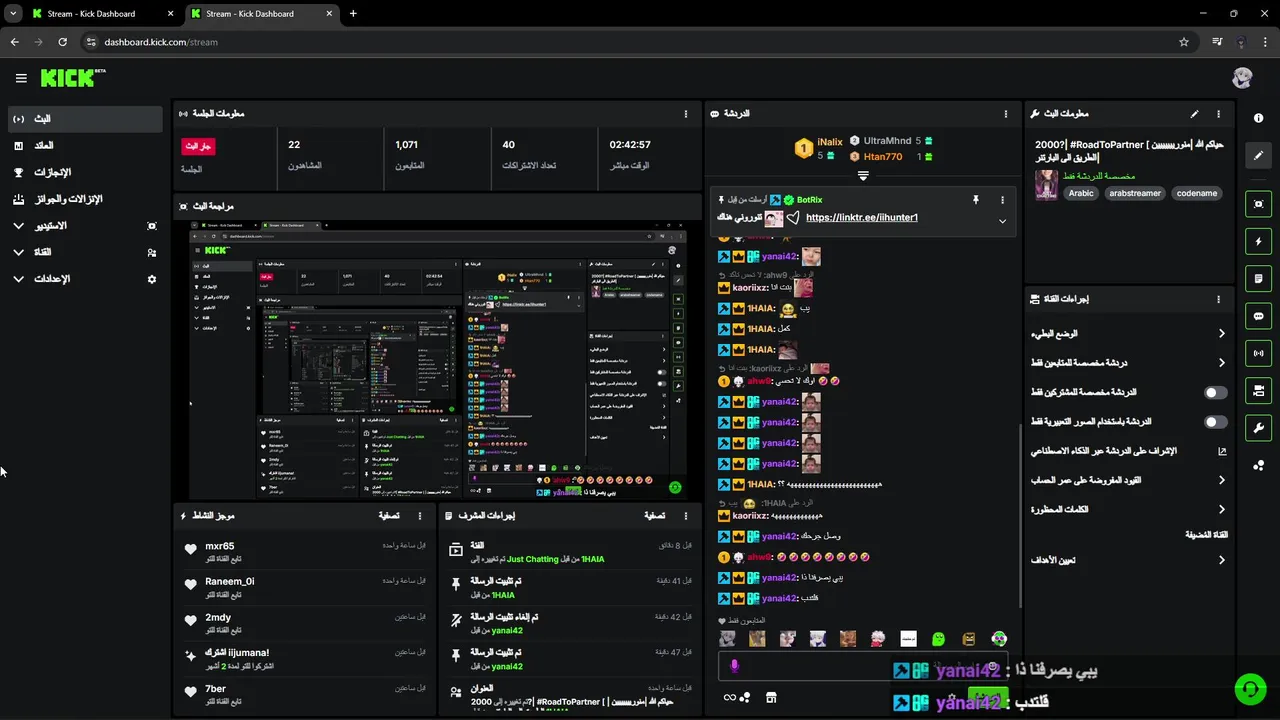This screenshot has height=720, width=1280.
Task: Expand the slow mode setting chevron
Action: coord(1221,334)
